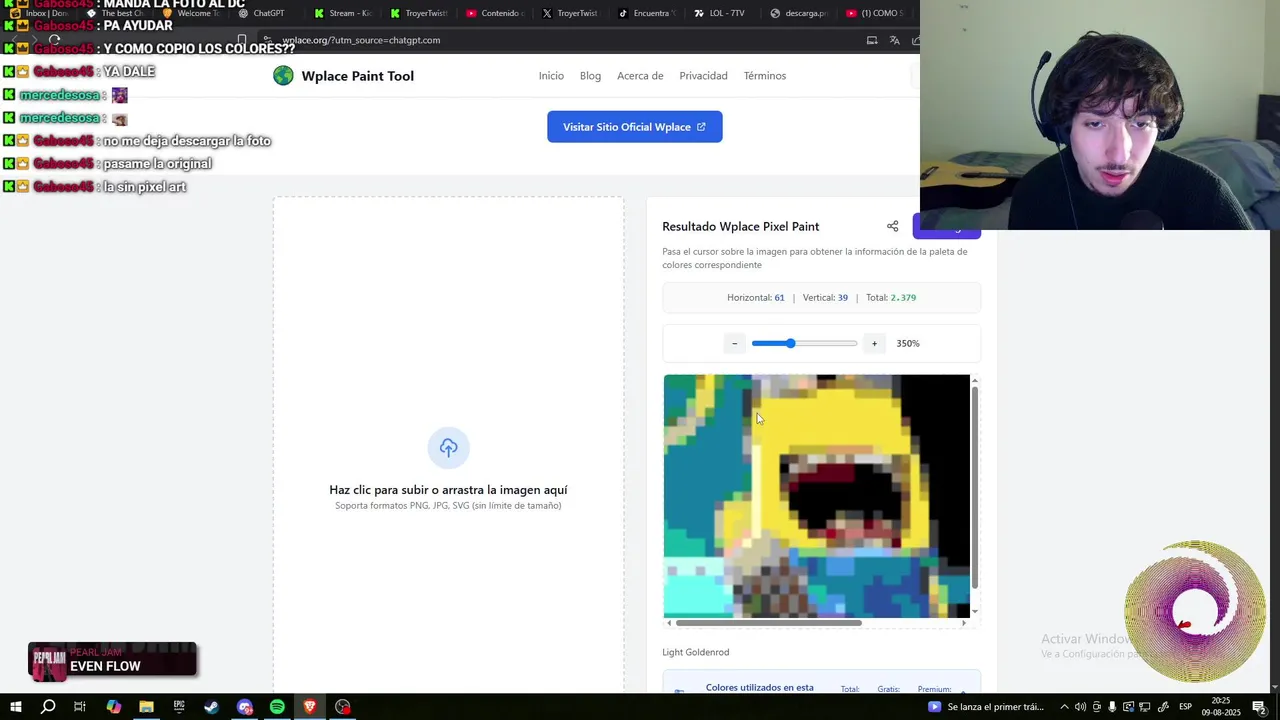1280x720 pixels.
Task: Switch to the X TroyerTwist tab
Action: point(569,13)
